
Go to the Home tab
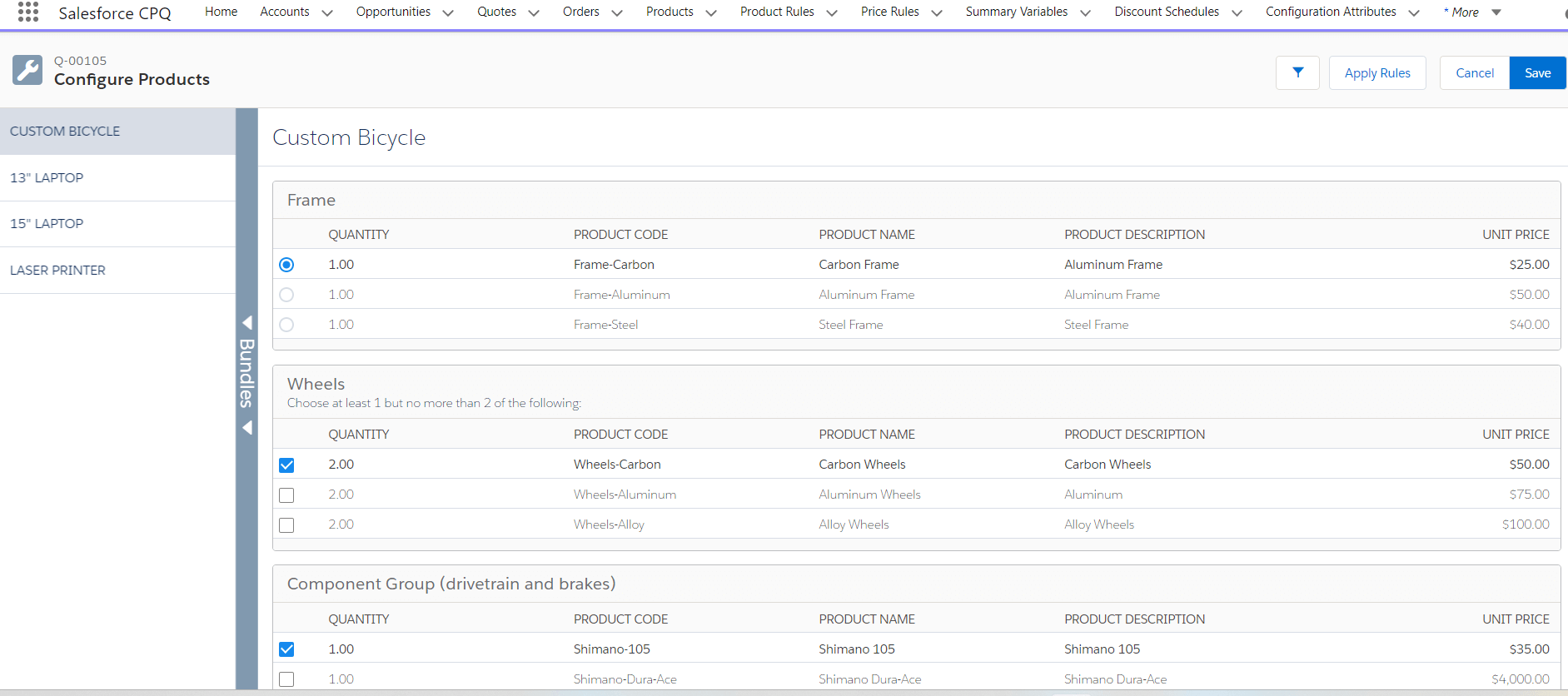221,12
